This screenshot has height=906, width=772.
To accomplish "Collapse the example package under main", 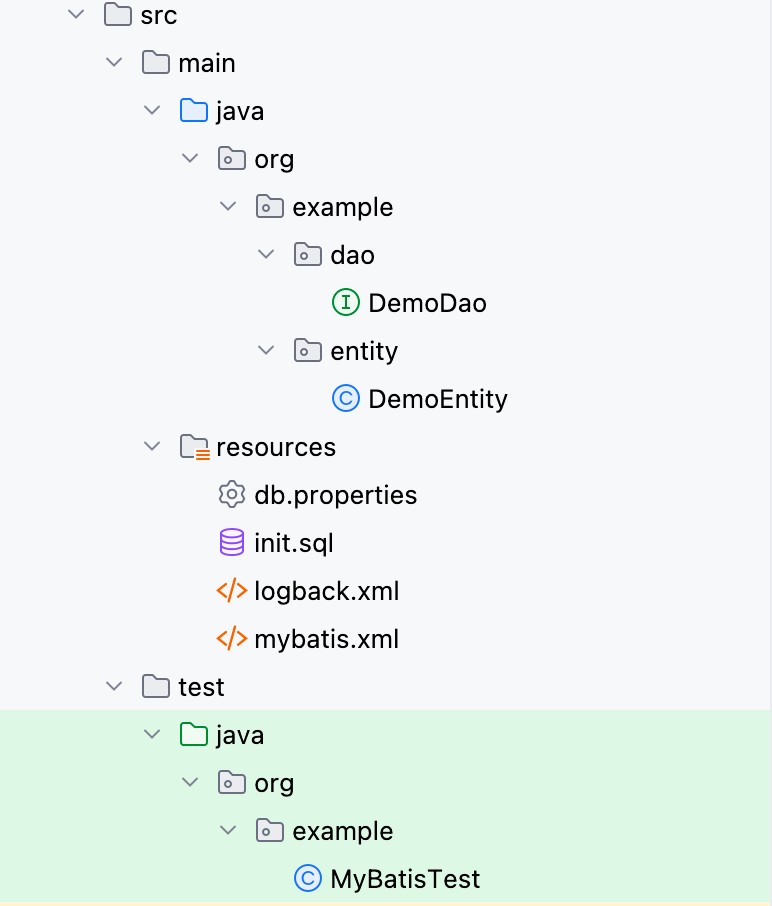I will (228, 206).
